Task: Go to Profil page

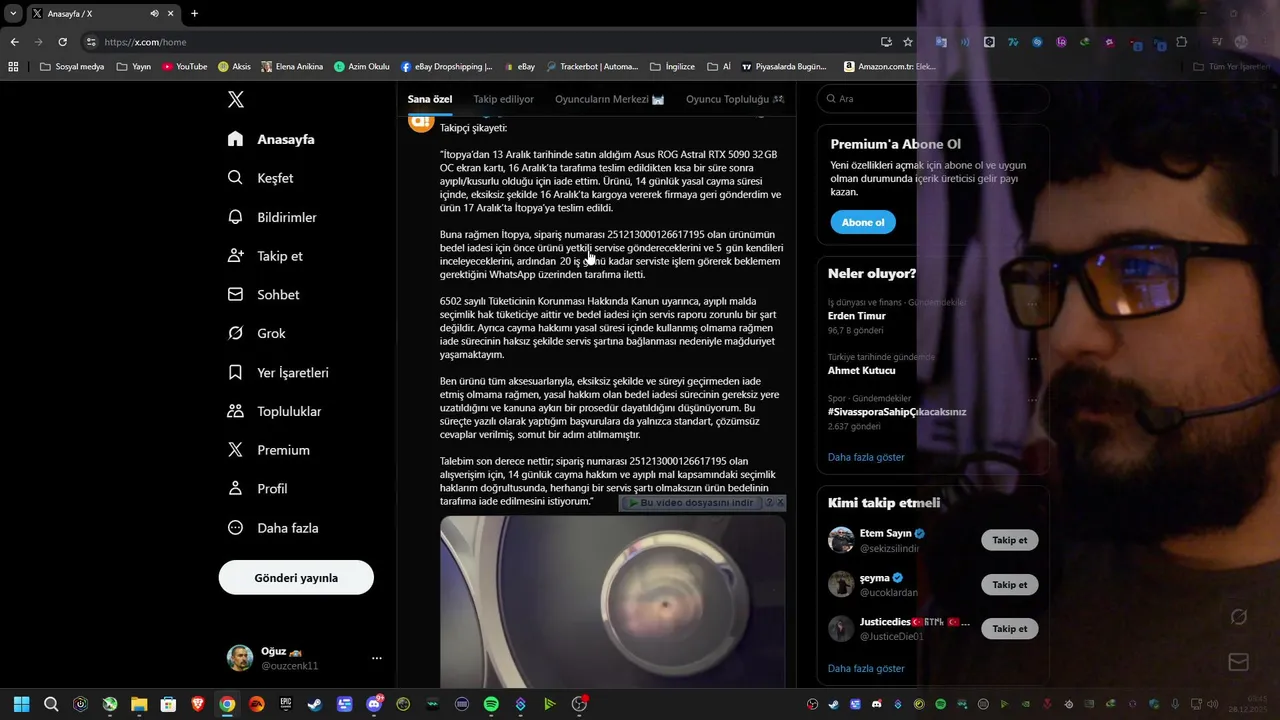Action: pyautogui.click(x=257, y=489)
